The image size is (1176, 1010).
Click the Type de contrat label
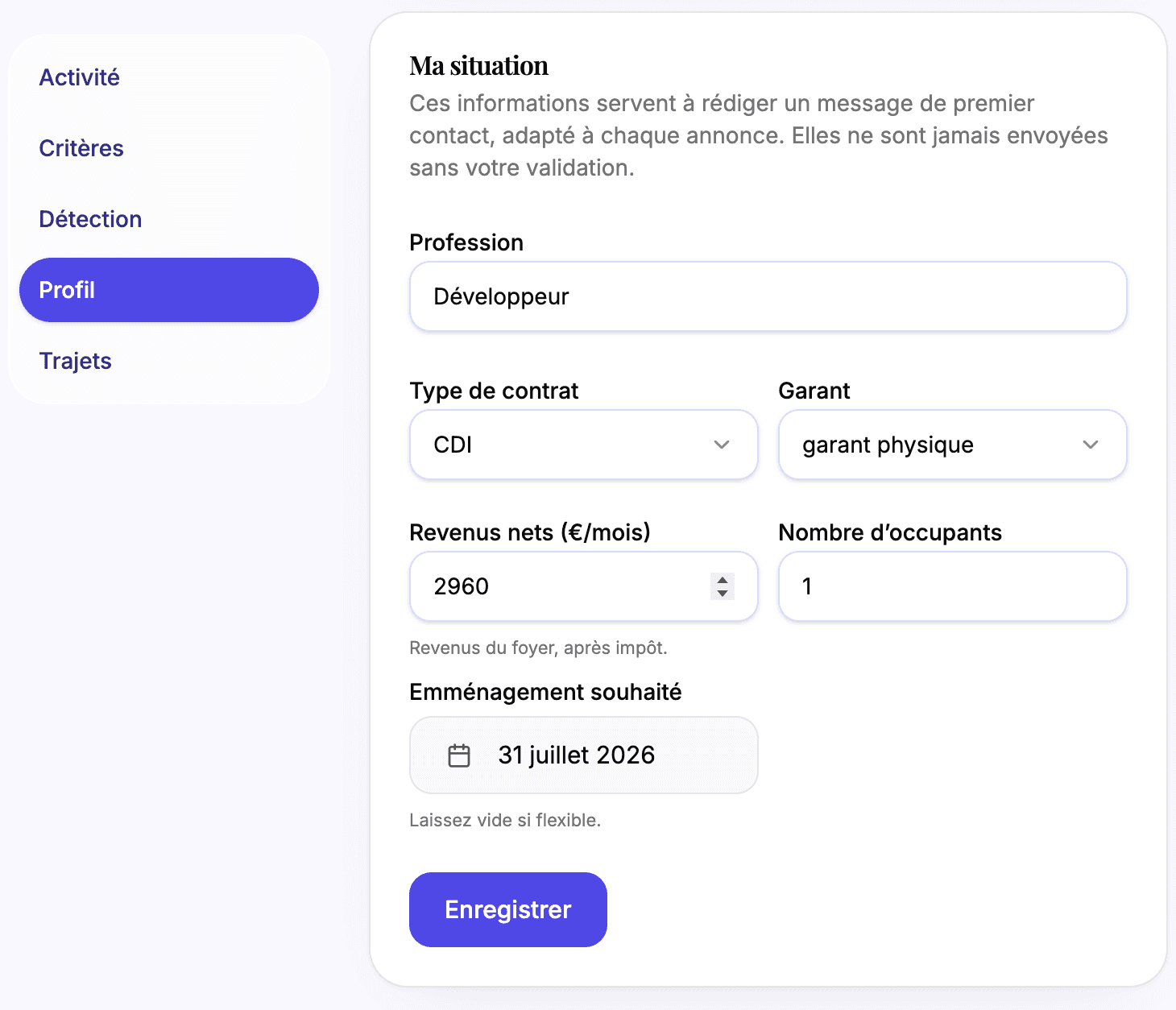[x=494, y=391]
